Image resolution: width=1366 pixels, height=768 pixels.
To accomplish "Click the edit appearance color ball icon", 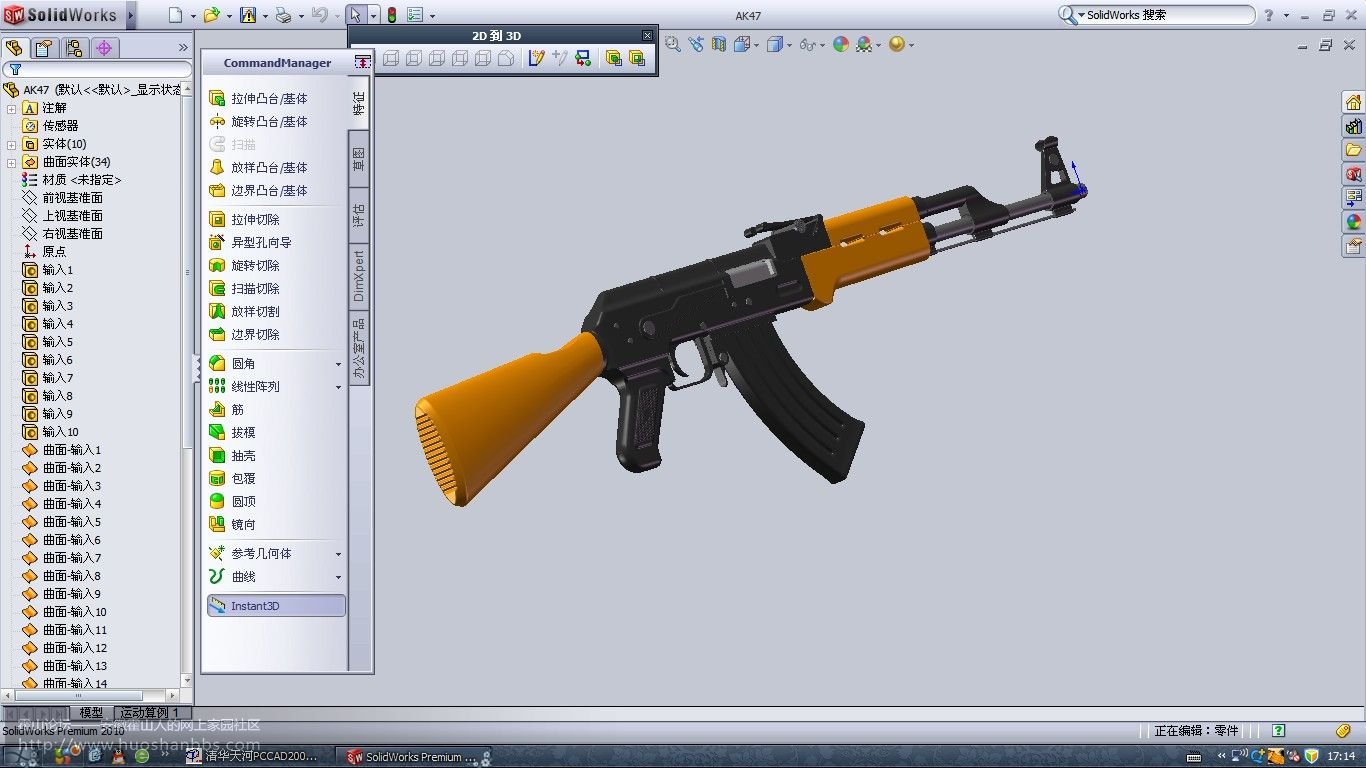I will [x=840, y=44].
